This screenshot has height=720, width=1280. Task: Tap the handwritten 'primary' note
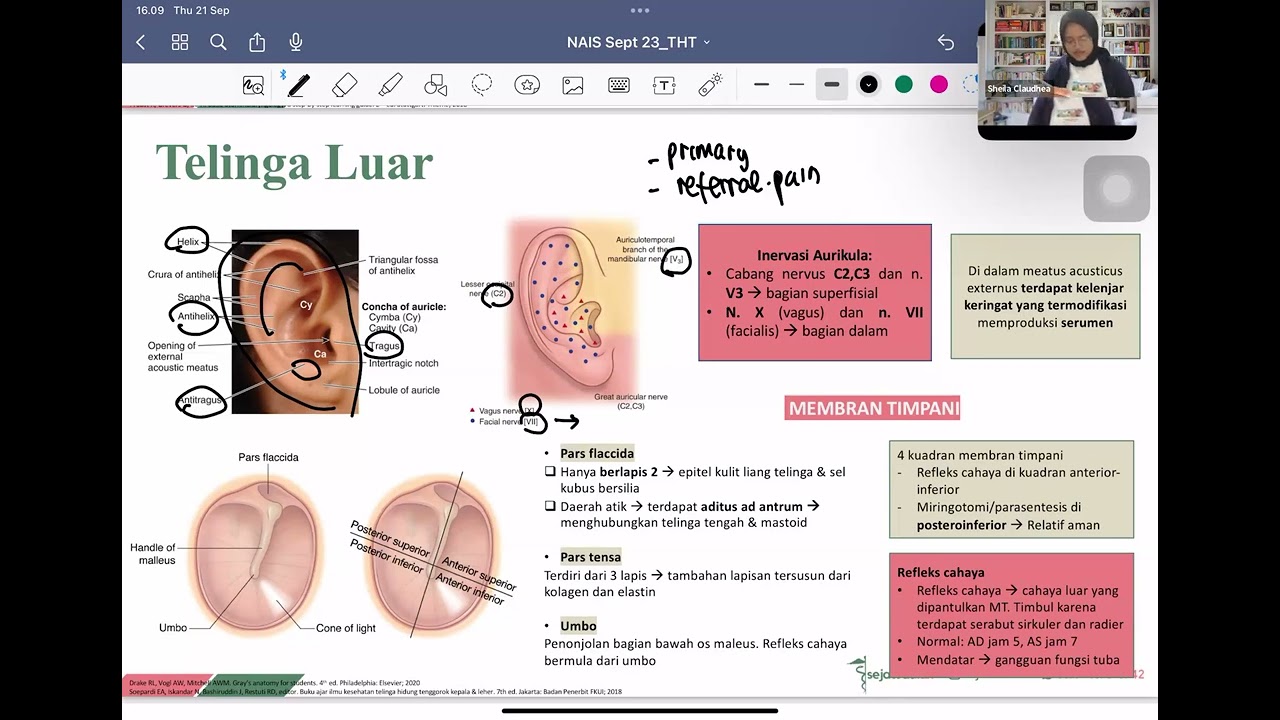pyautogui.click(x=707, y=156)
